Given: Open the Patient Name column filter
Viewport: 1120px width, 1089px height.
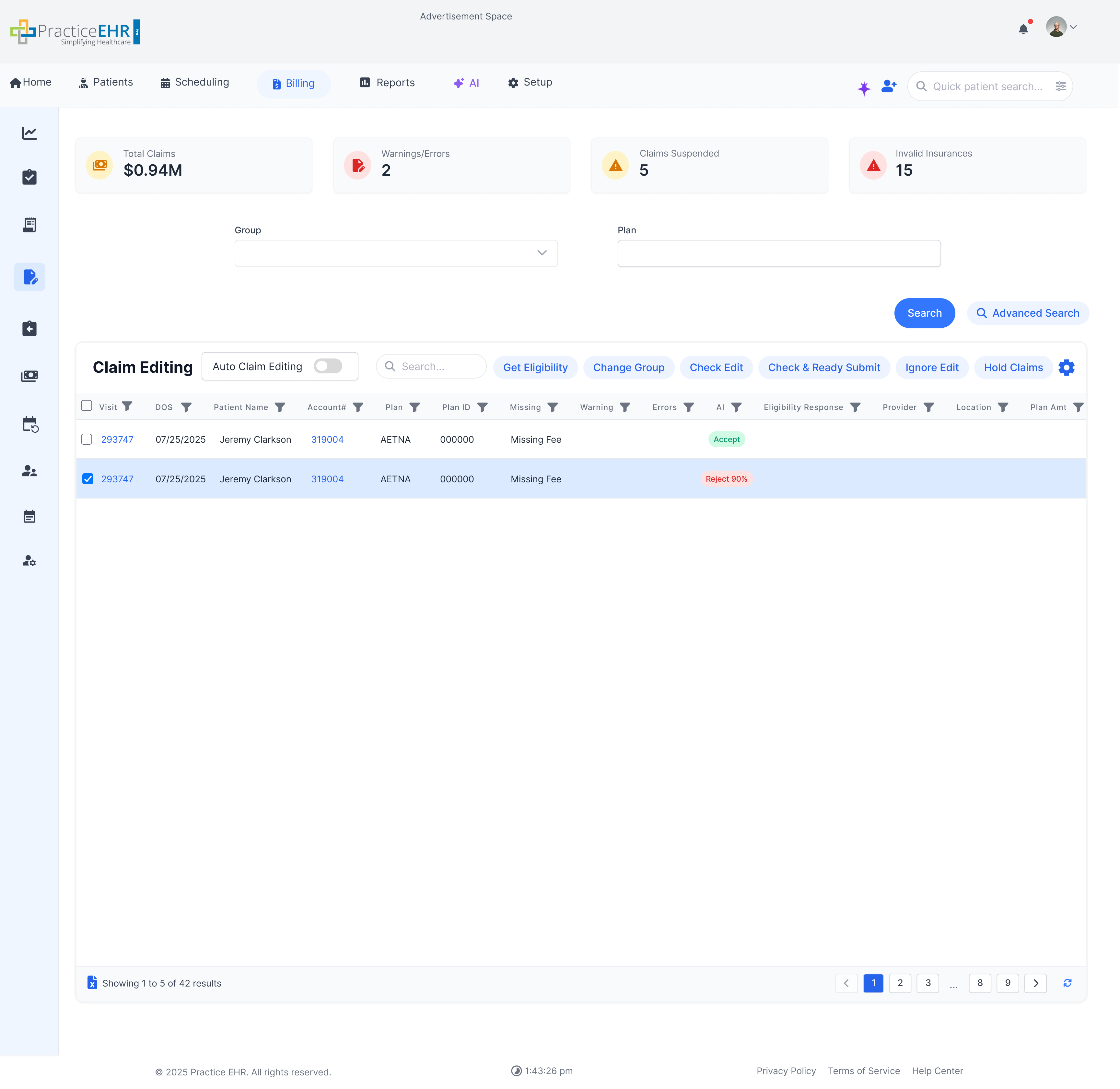Looking at the screenshot, I should (280, 407).
